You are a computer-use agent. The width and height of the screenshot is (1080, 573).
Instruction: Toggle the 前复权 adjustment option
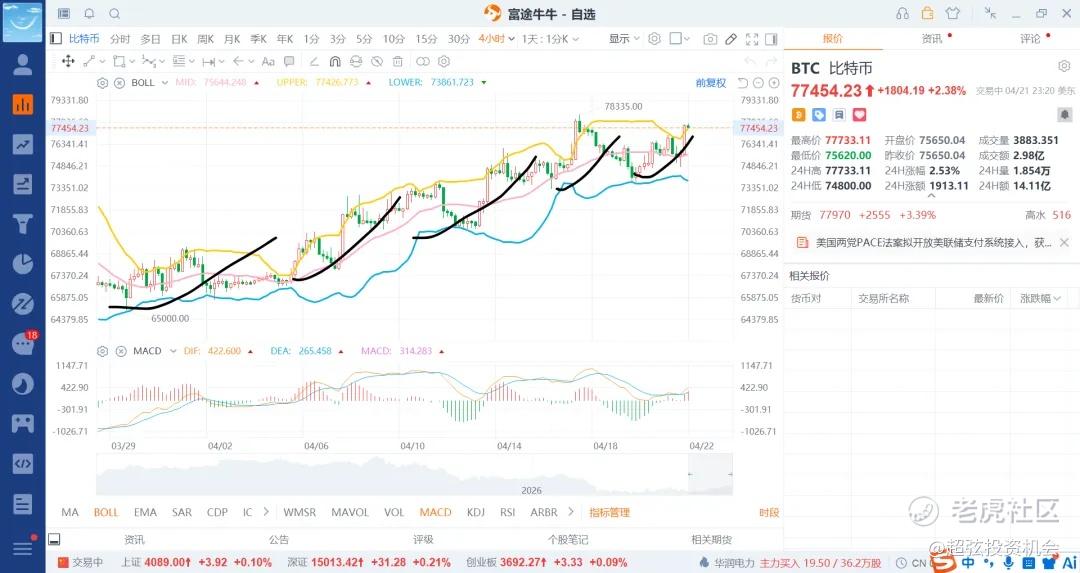point(711,83)
